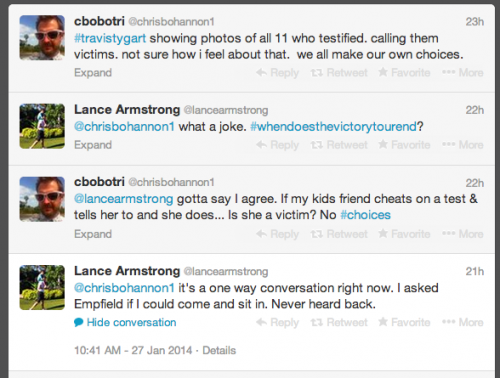Reply to the #choices tweet
Image resolution: width=500 pixels, height=378 pixels.
(x=277, y=234)
